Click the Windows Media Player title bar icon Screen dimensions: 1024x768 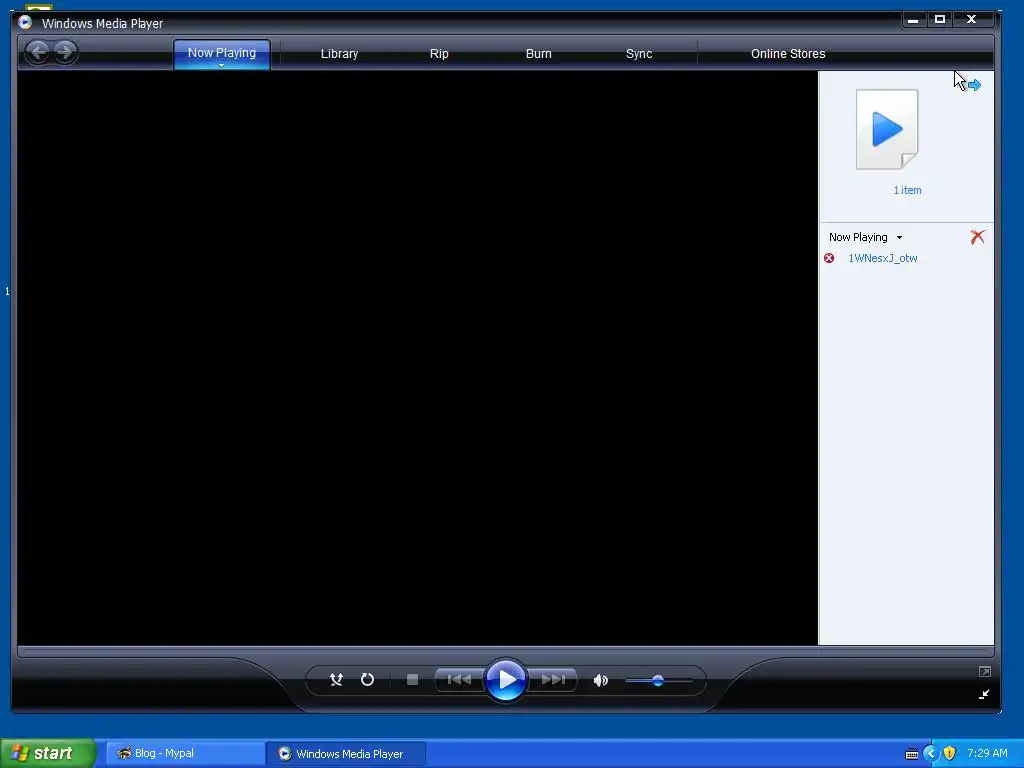[x=25, y=22]
